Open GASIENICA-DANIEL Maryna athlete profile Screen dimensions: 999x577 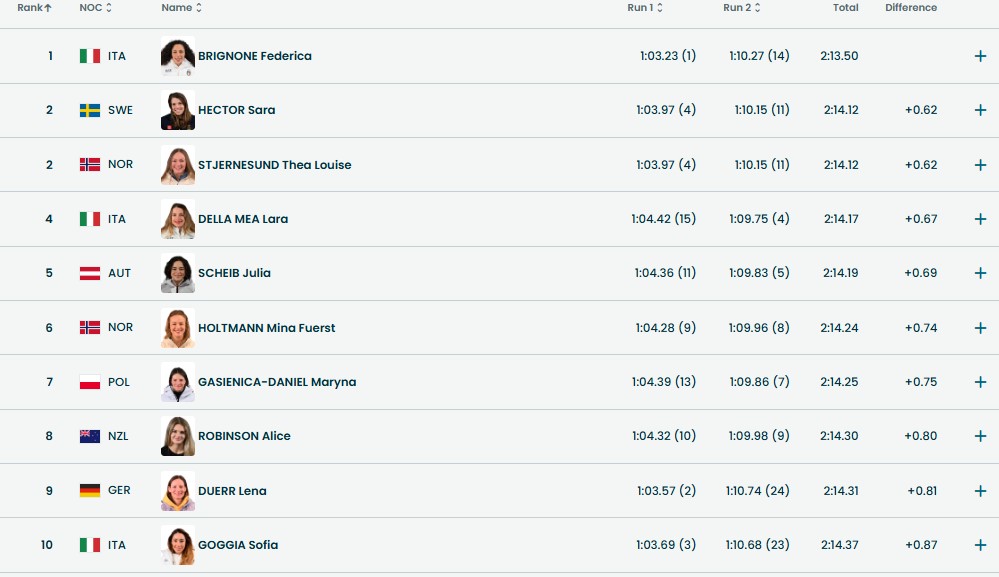click(x=277, y=382)
